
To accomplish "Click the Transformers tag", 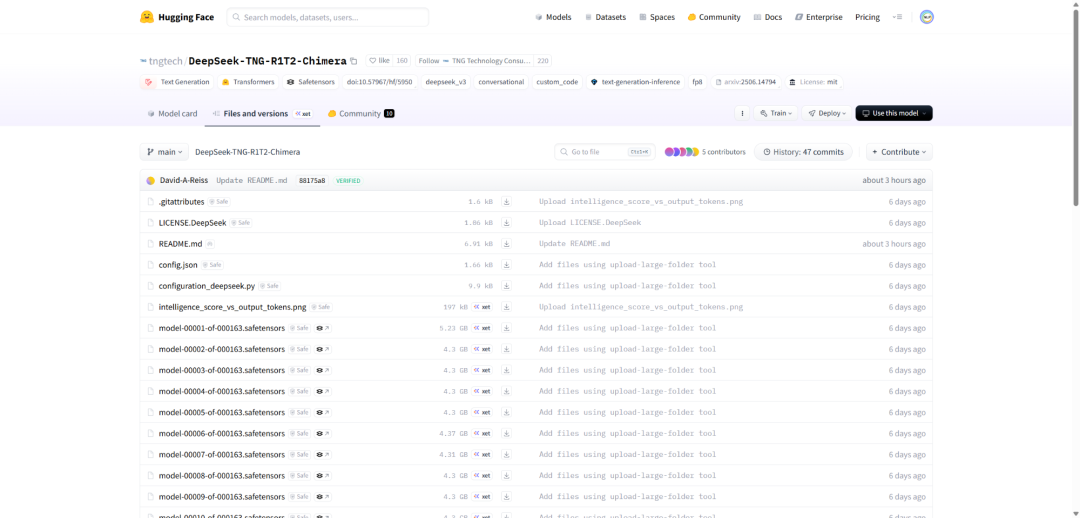I will (x=248, y=82).
